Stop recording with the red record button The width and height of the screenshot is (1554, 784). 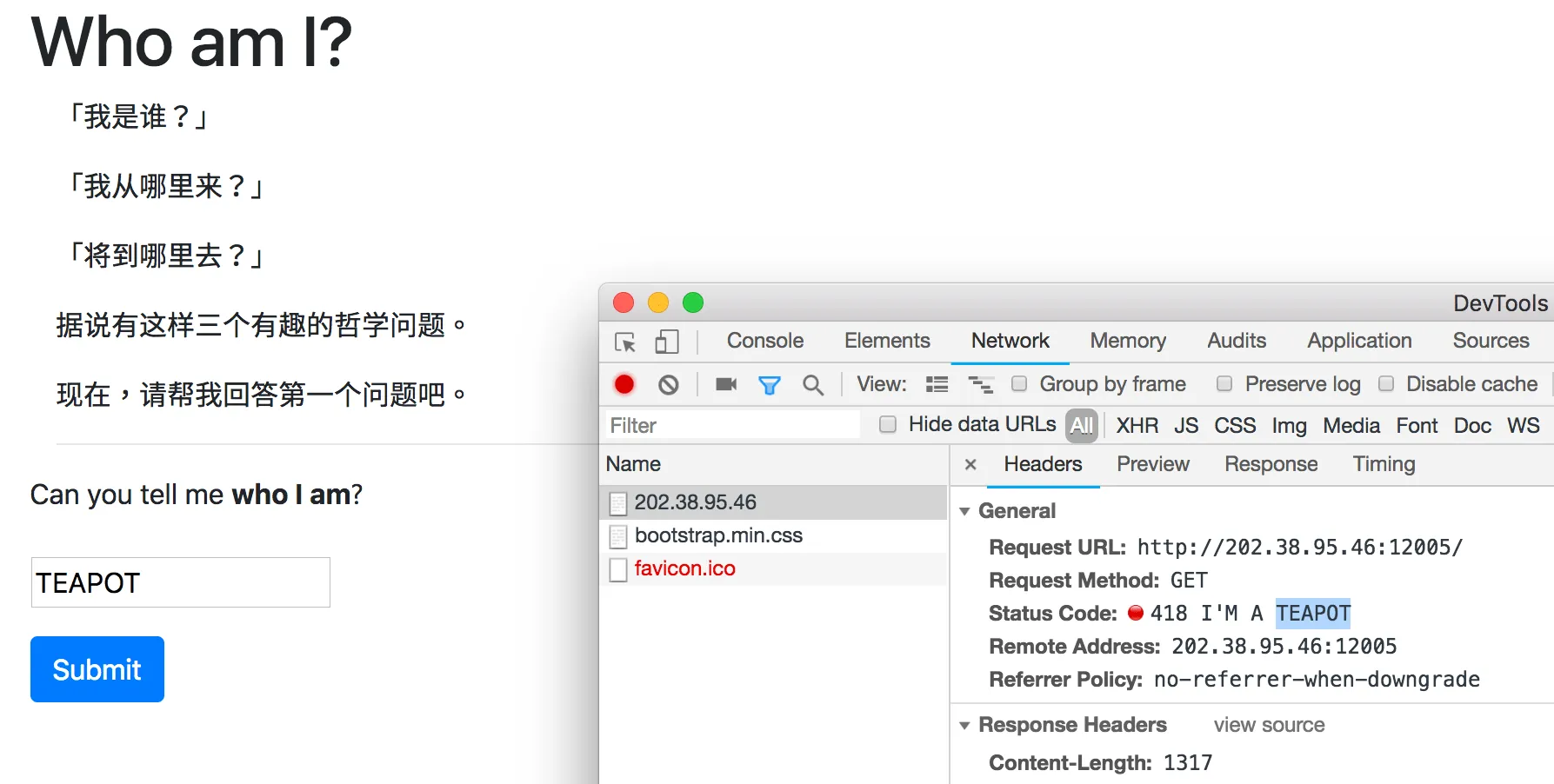624,384
